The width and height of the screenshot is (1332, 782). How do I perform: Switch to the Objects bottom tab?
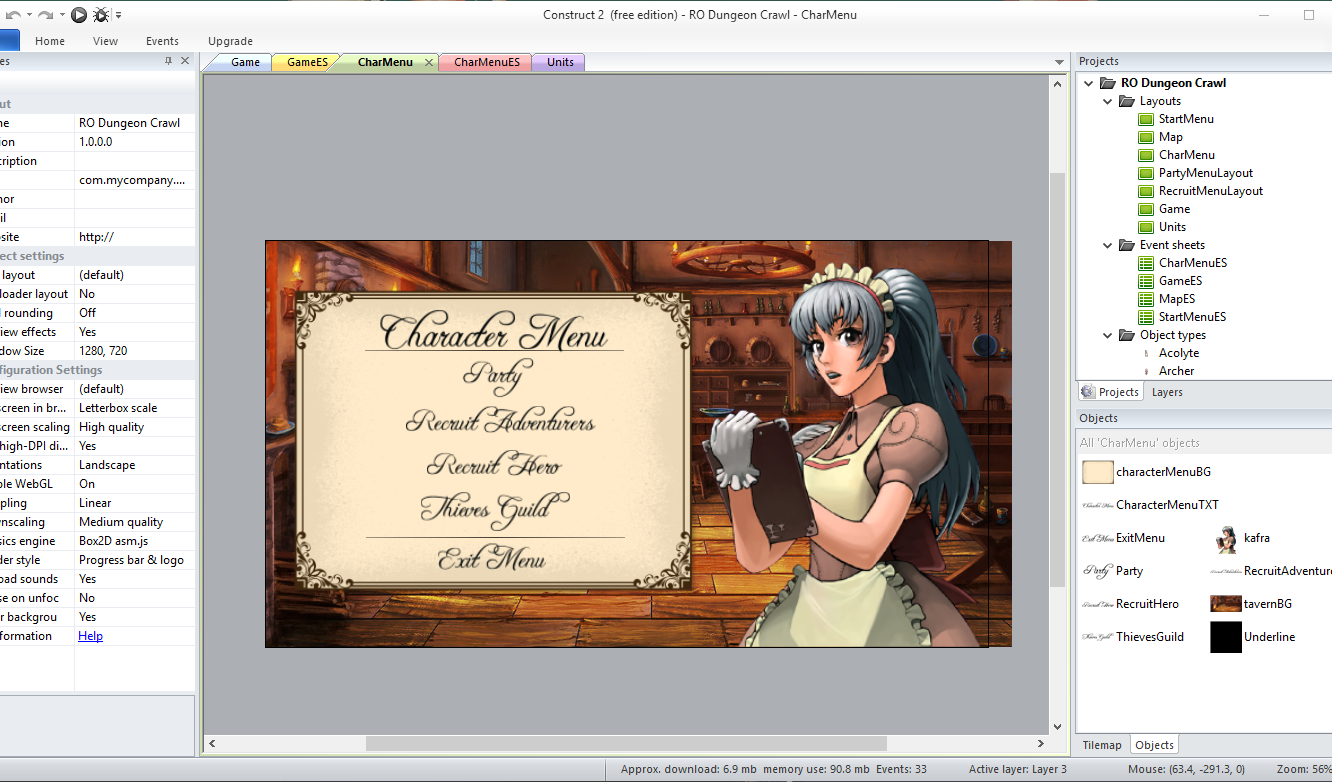(1154, 745)
